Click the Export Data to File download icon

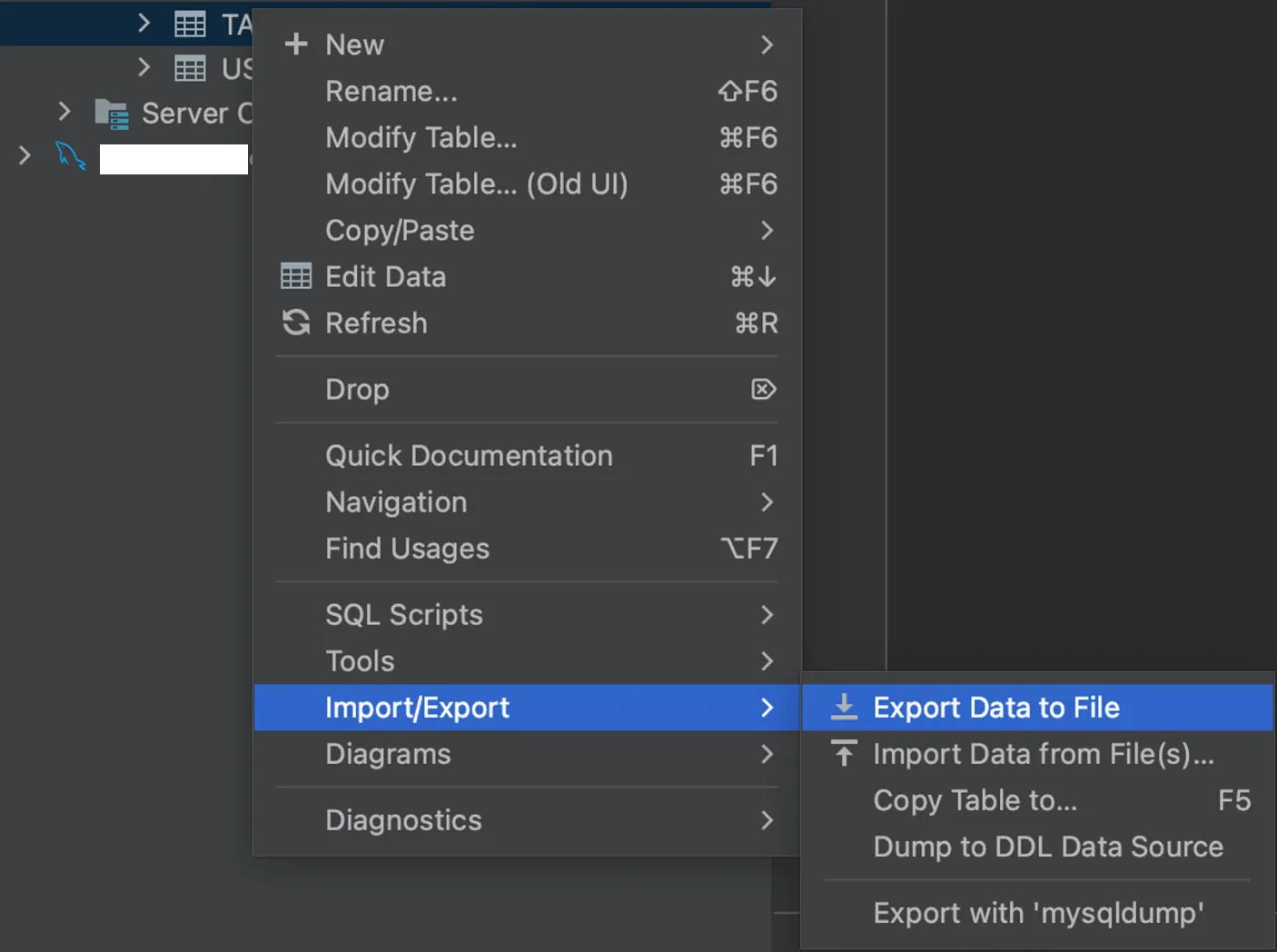[844, 707]
